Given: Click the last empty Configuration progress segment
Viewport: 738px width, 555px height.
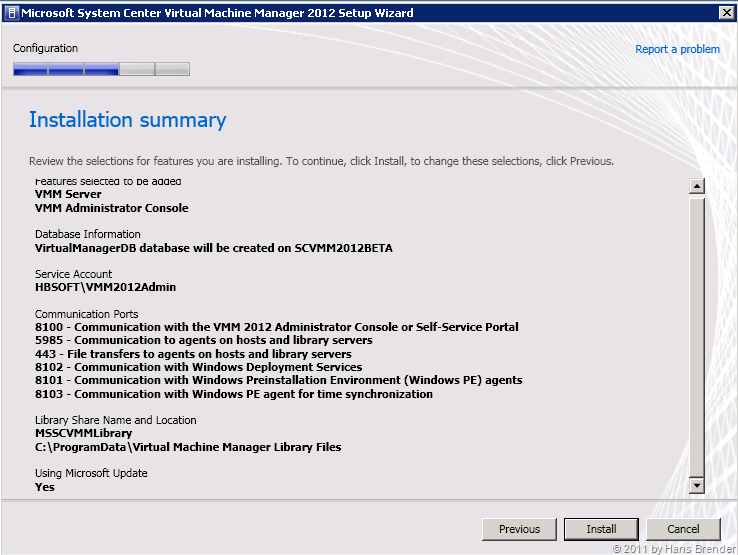Looking at the screenshot, I should [172, 69].
